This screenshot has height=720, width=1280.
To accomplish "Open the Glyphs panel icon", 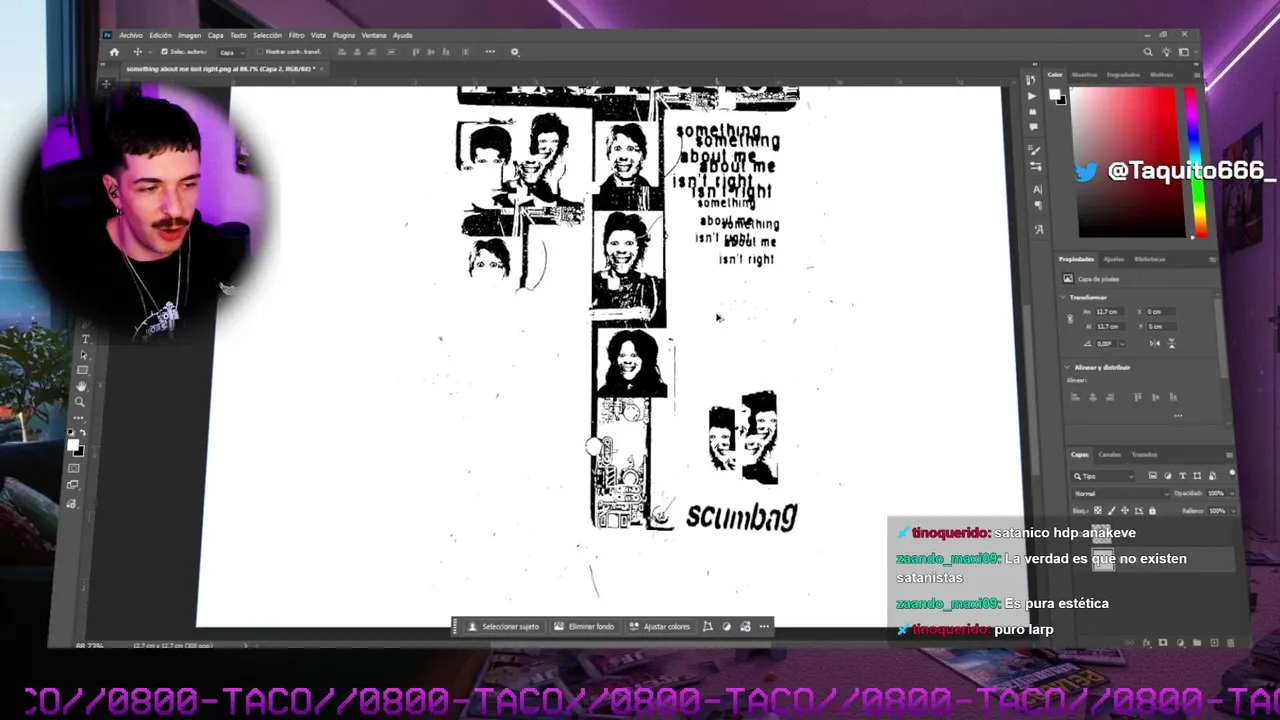I will click(x=1039, y=229).
